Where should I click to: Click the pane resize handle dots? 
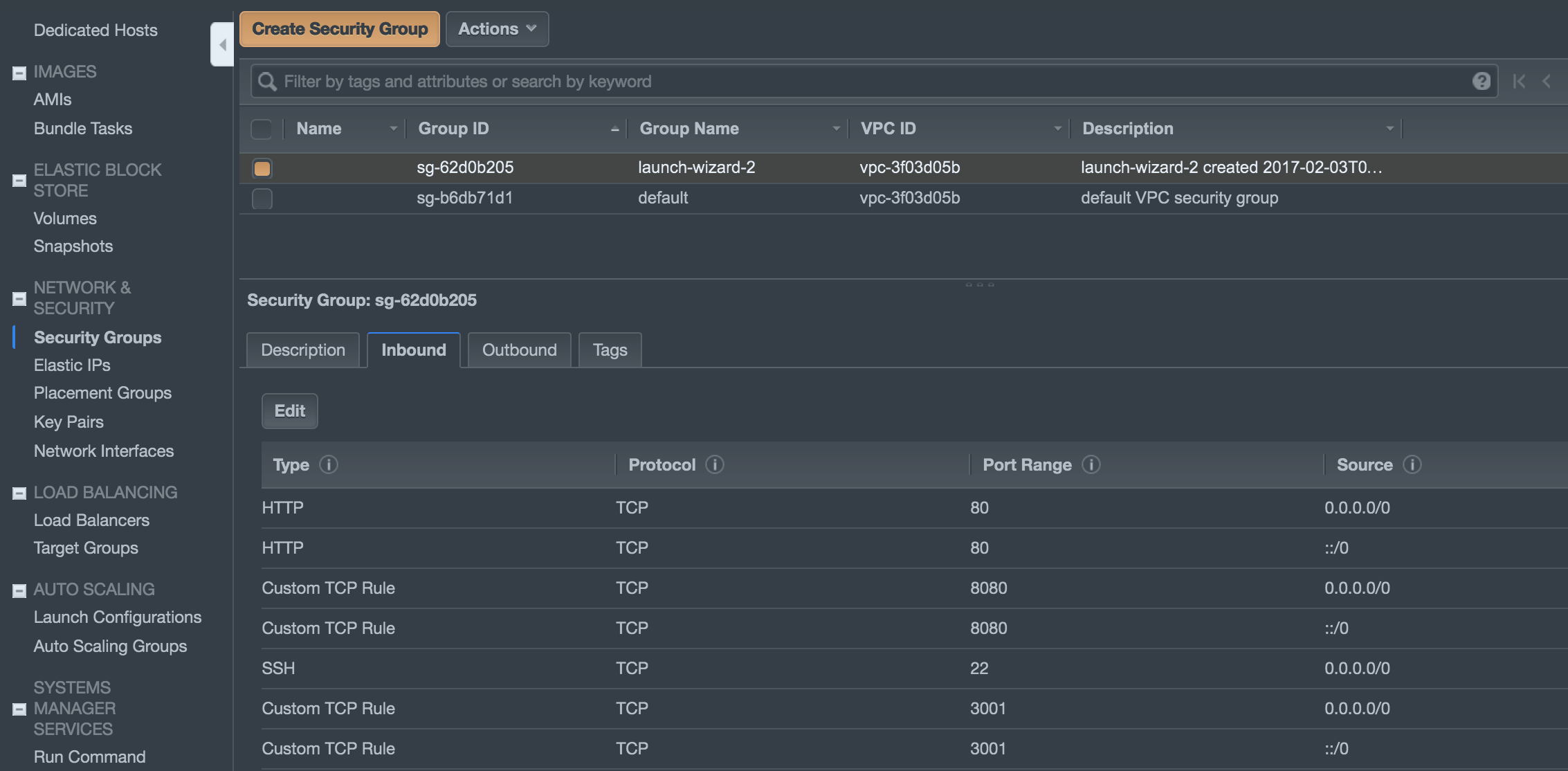(x=980, y=284)
